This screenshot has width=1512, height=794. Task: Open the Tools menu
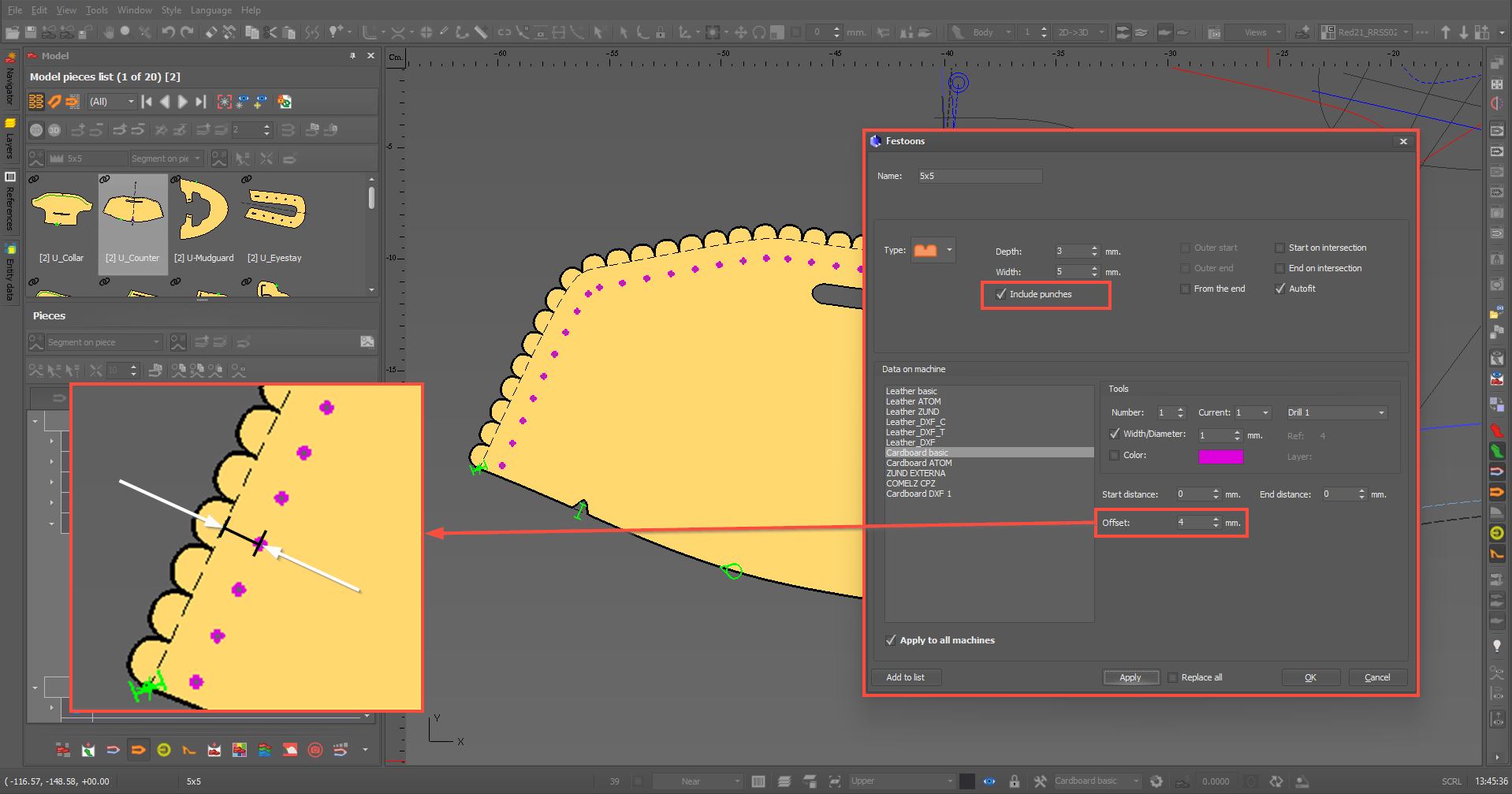pos(97,10)
